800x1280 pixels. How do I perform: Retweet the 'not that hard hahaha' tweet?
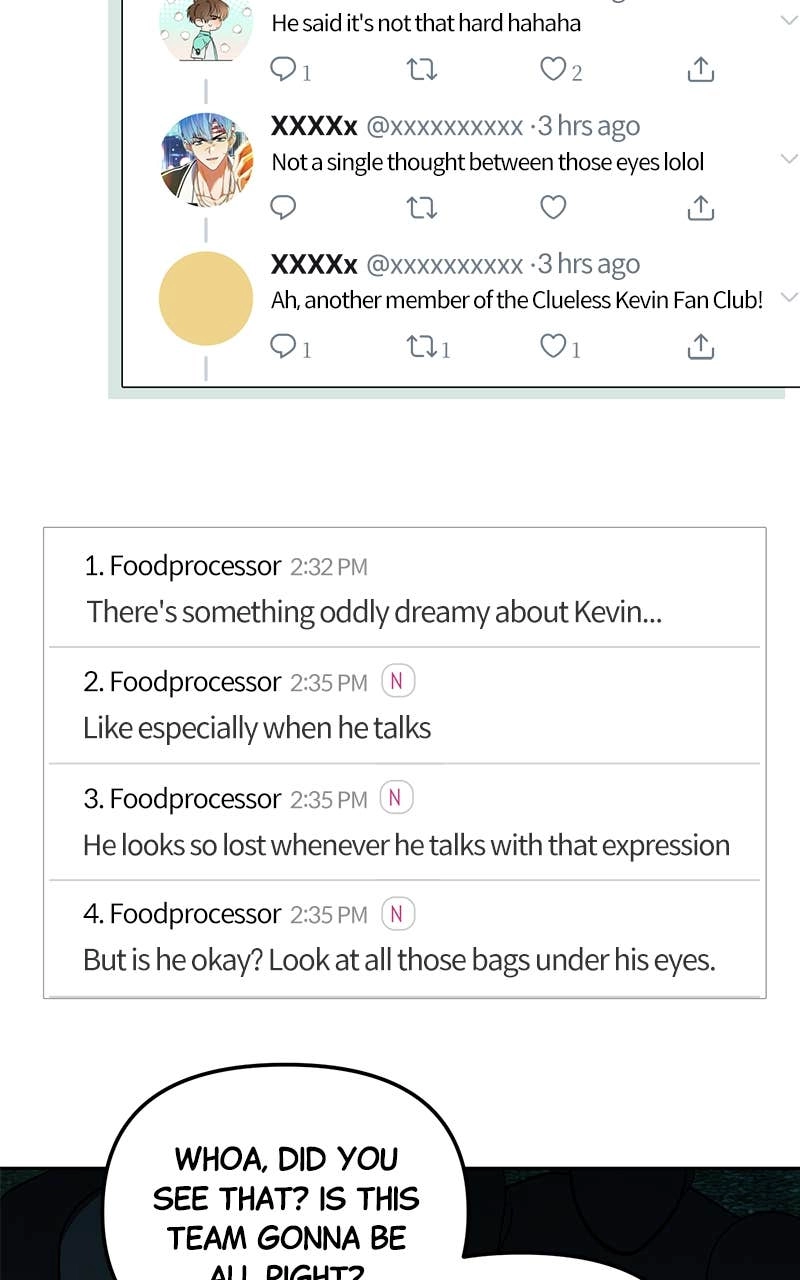click(x=422, y=69)
